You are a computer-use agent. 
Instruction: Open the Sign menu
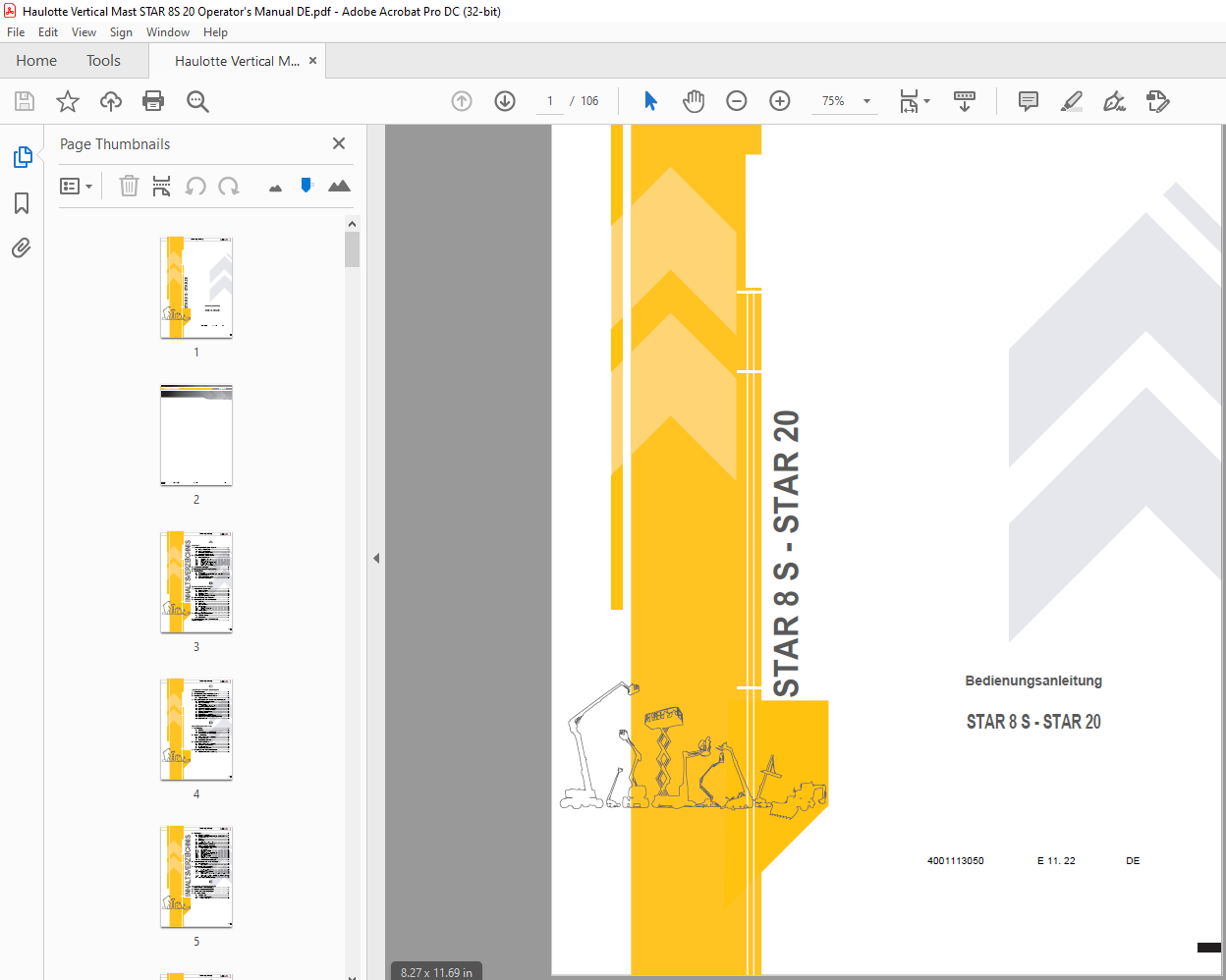pos(121,32)
